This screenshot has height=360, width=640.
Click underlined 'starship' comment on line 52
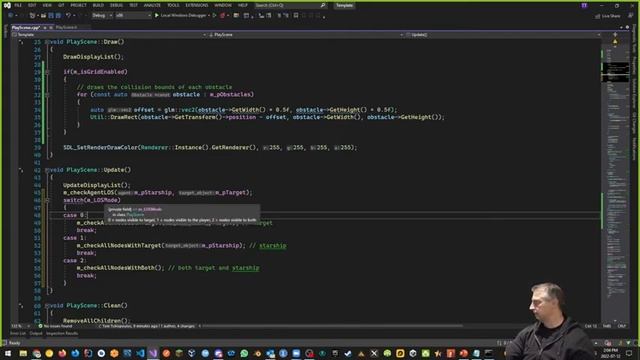[273, 246]
